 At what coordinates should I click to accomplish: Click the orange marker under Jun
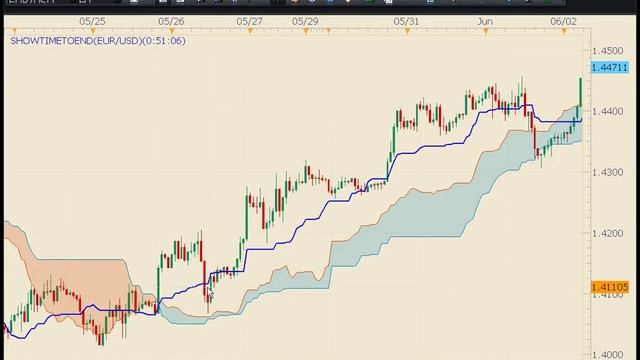[486, 31]
